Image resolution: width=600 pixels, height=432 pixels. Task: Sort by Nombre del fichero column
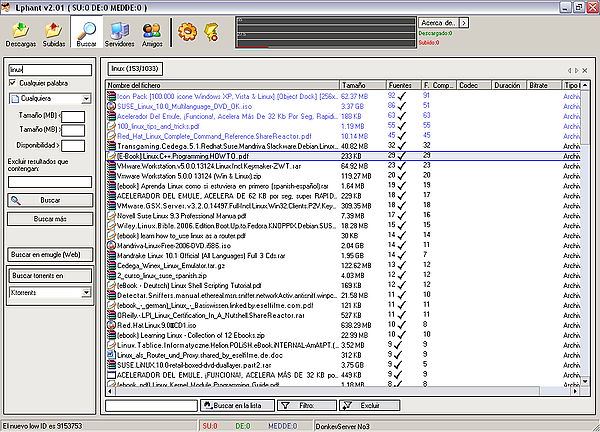click(x=223, y=85)
